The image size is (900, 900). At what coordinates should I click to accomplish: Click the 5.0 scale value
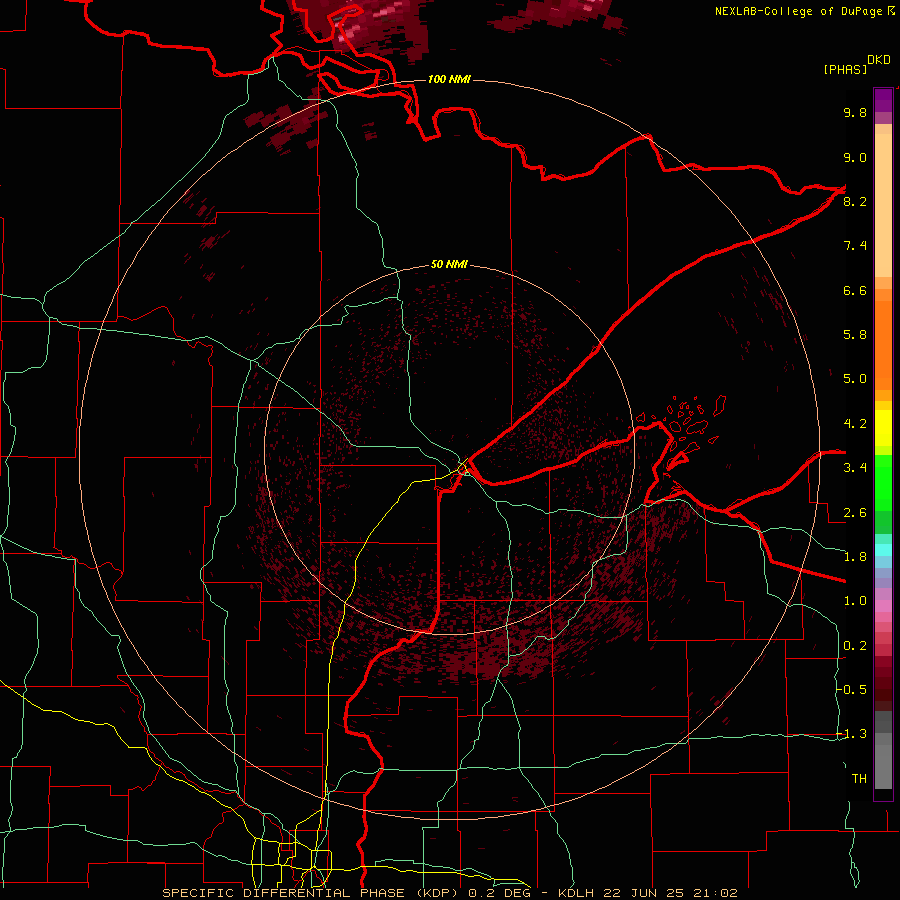coord(855,379)
